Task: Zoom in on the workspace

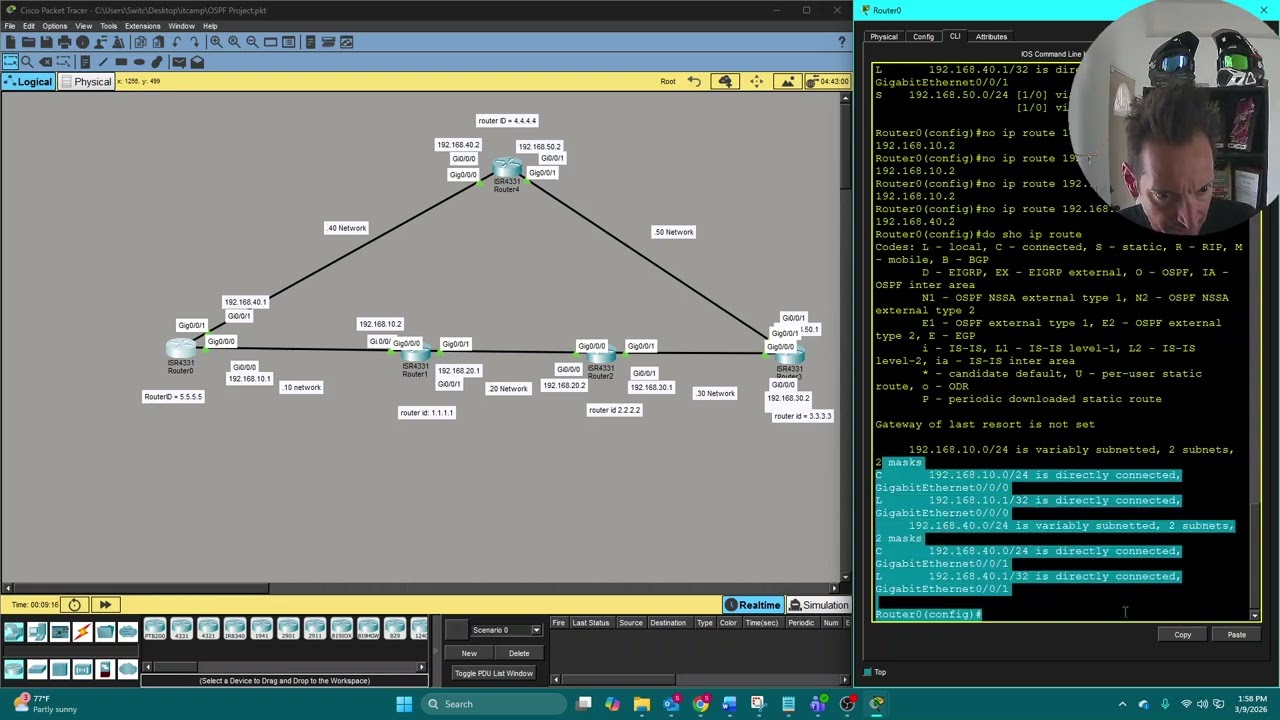Action: [216, 42]
